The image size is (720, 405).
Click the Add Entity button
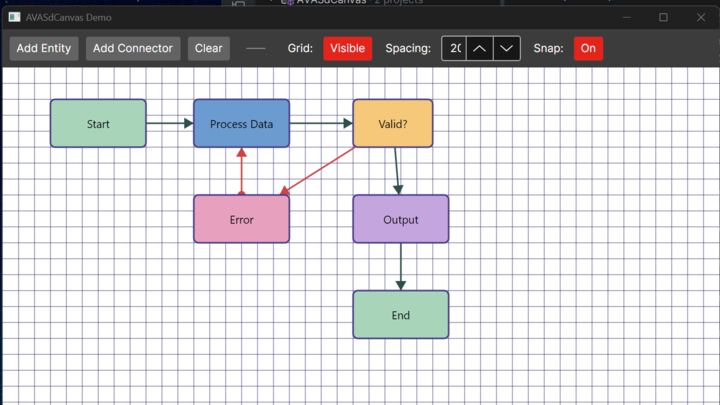point(44,48)
